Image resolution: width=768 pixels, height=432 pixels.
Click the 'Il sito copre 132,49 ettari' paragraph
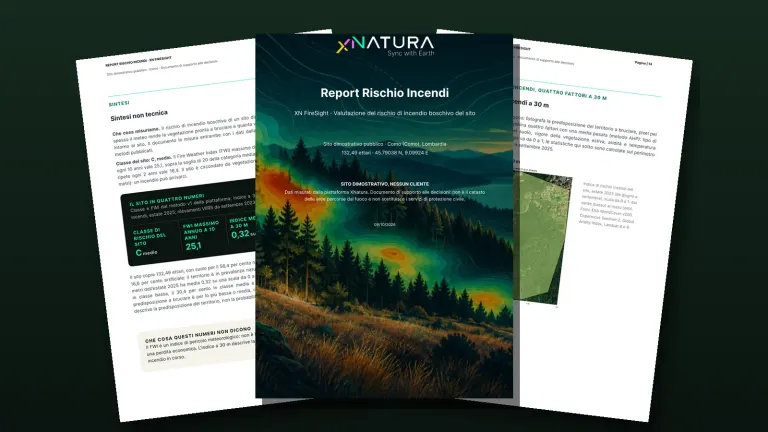point(192,289)
